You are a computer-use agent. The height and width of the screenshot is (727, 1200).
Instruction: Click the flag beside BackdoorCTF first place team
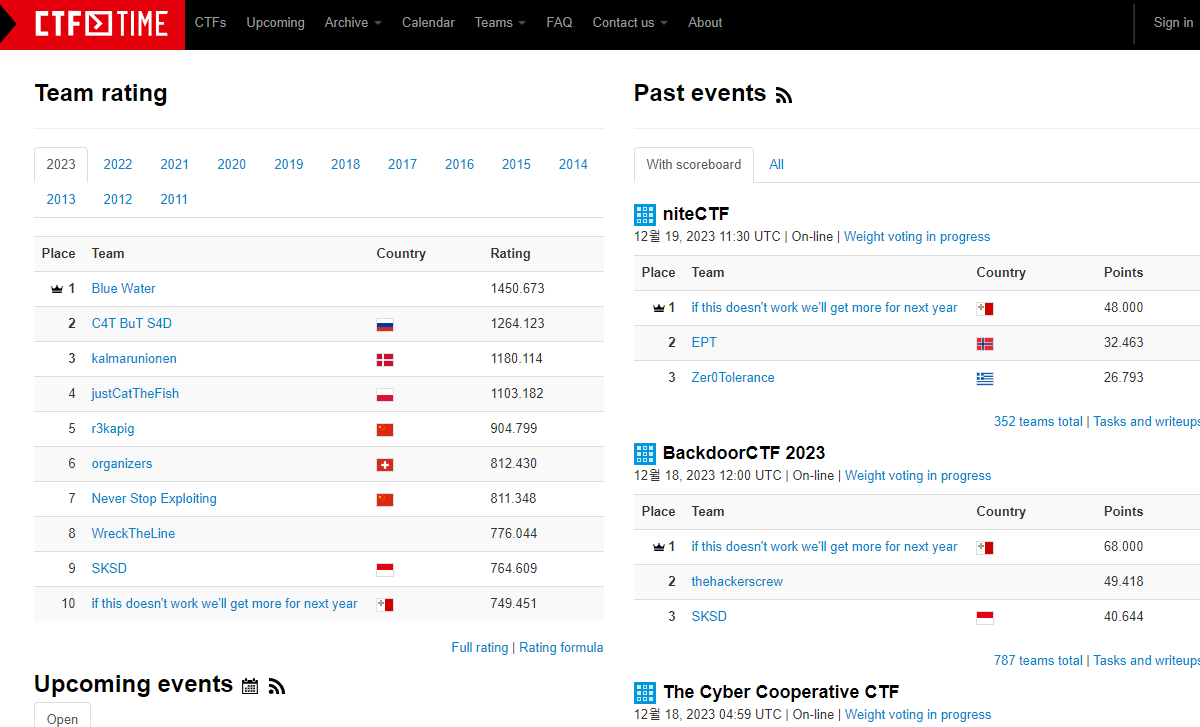[985, 548]
